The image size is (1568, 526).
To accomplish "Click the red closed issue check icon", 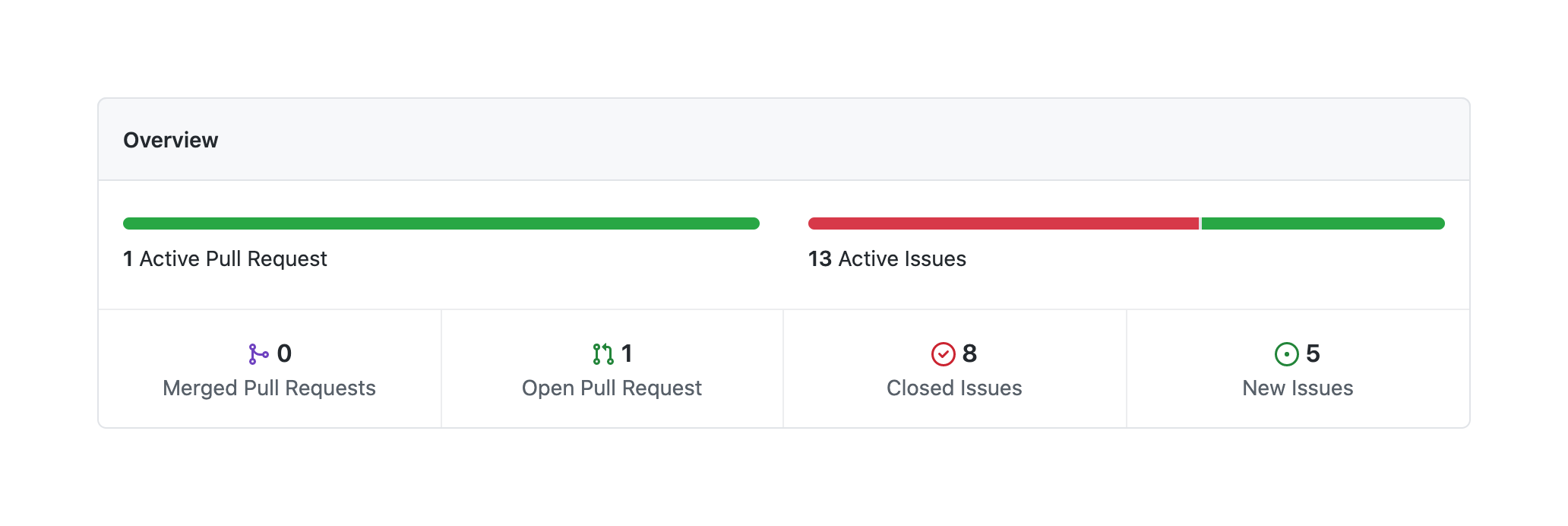I will 943,354.
